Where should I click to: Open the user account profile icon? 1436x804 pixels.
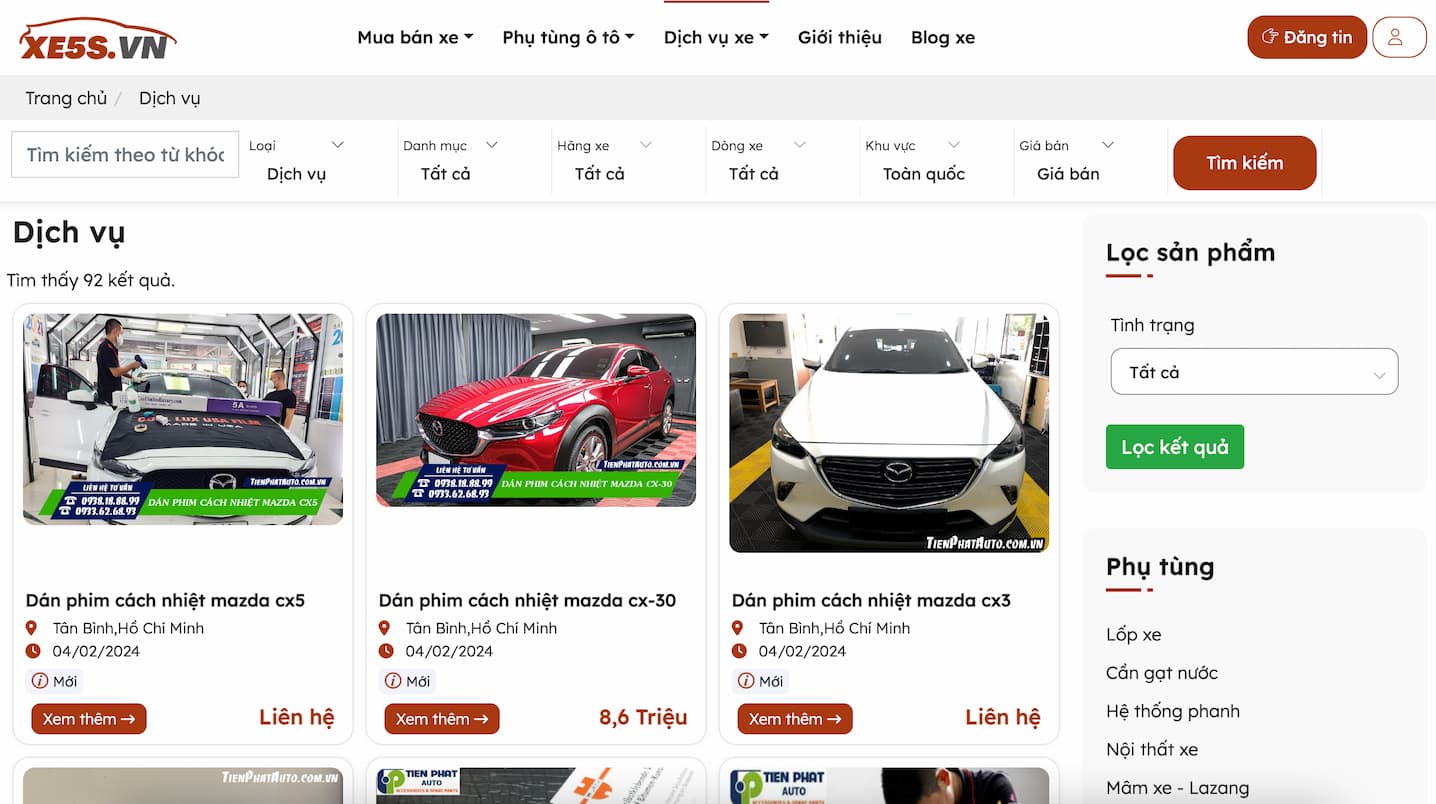pos(1398,37)
